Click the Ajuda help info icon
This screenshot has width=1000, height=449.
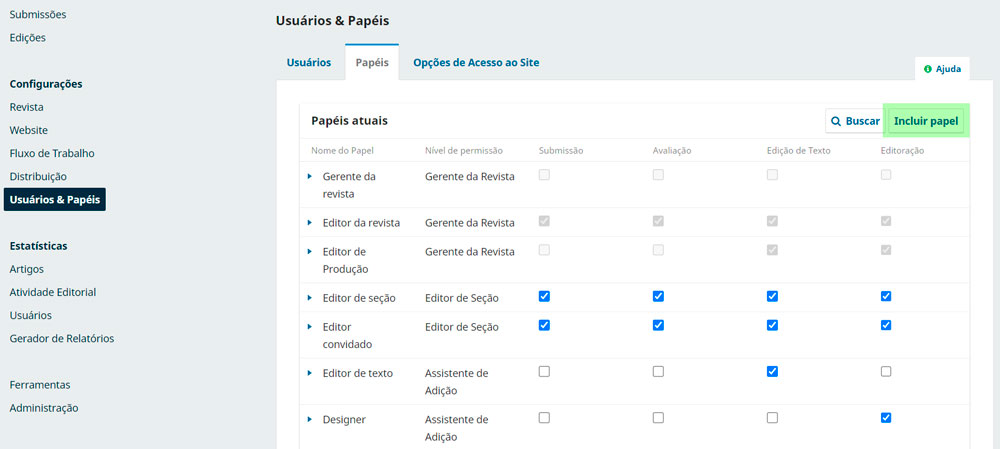pyautogui.click(x=927, y=69)
